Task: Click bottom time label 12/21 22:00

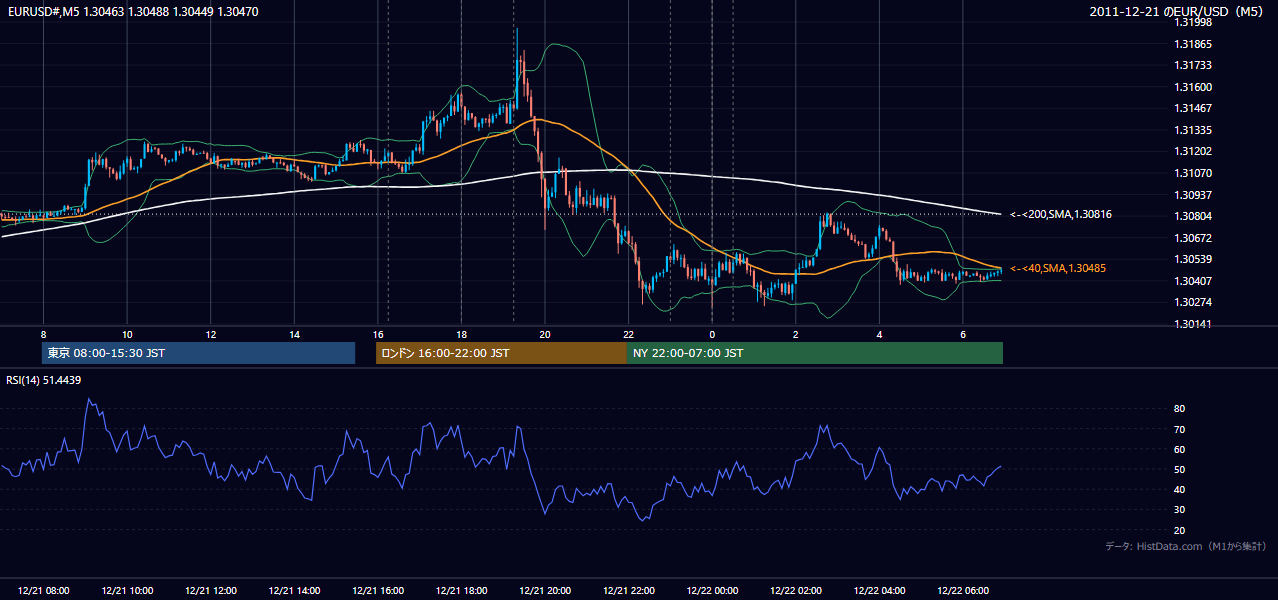Action: 628,591
